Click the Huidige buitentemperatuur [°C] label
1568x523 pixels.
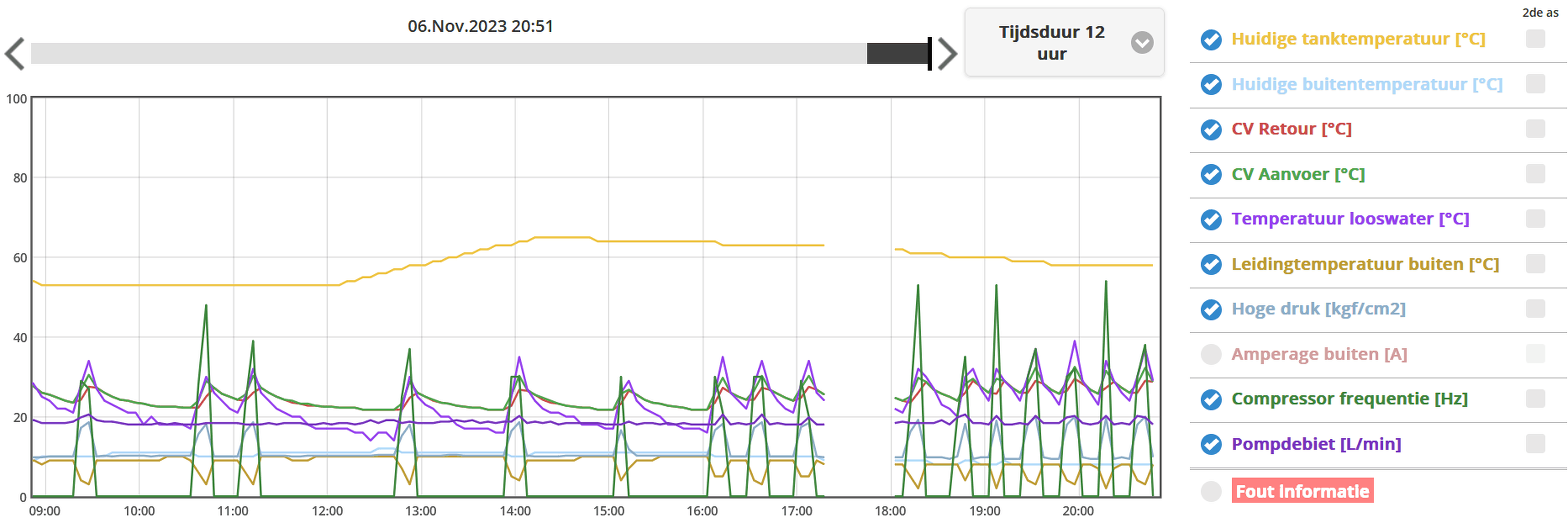pyautogui.click(x=1367, y=84)
